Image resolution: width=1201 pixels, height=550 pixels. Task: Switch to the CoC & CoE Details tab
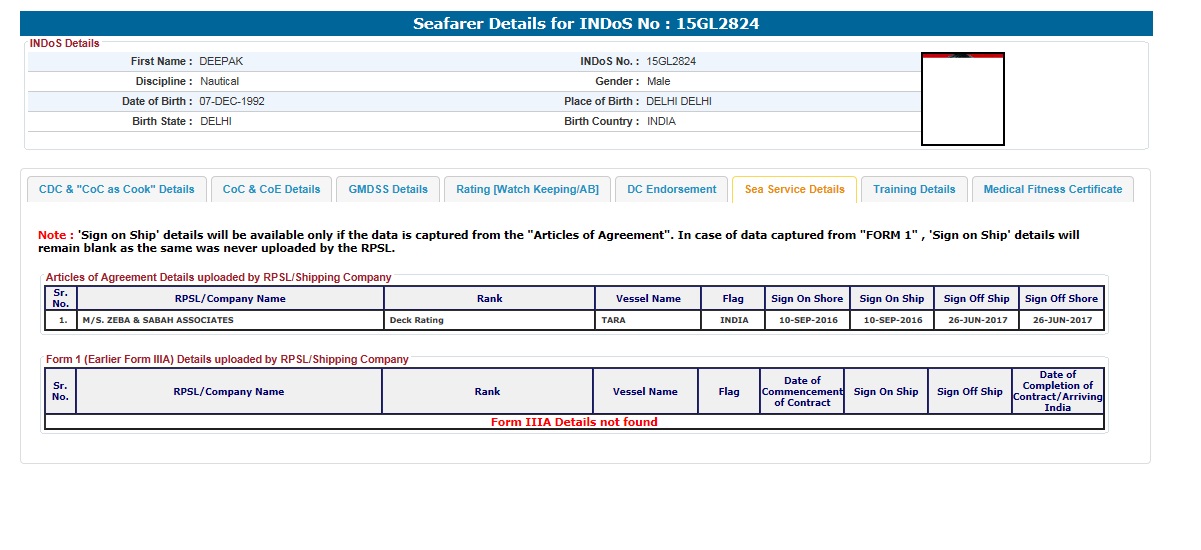271,189
